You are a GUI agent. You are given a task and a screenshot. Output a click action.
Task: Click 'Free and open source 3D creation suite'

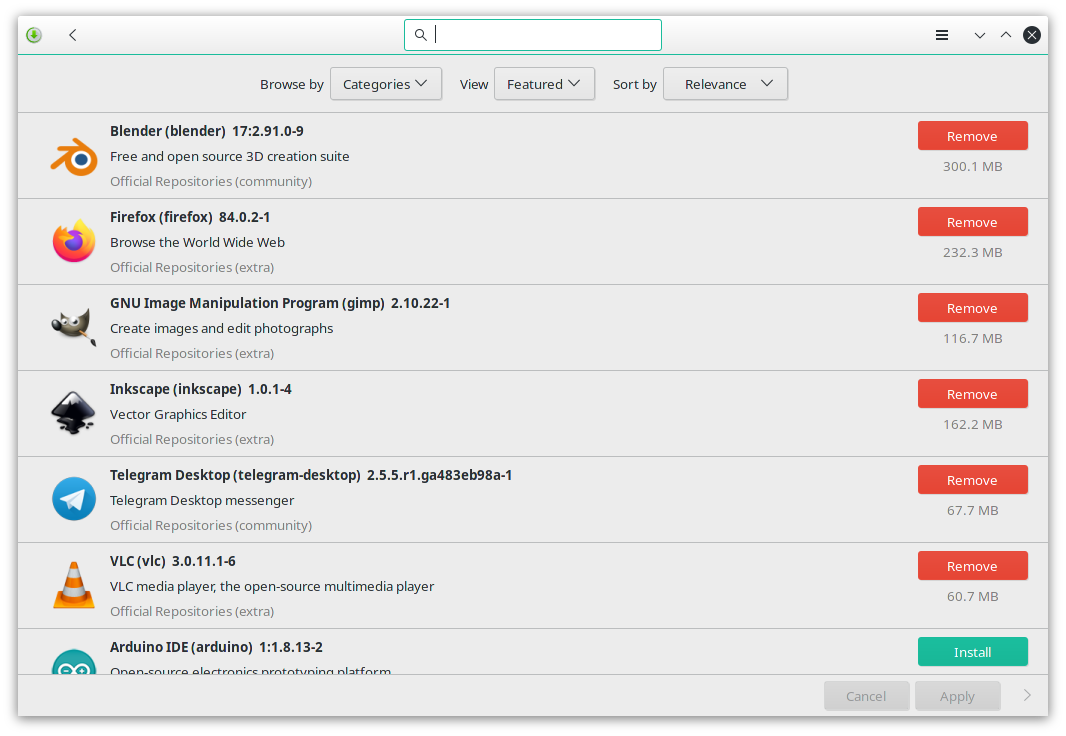pos(230,156)
